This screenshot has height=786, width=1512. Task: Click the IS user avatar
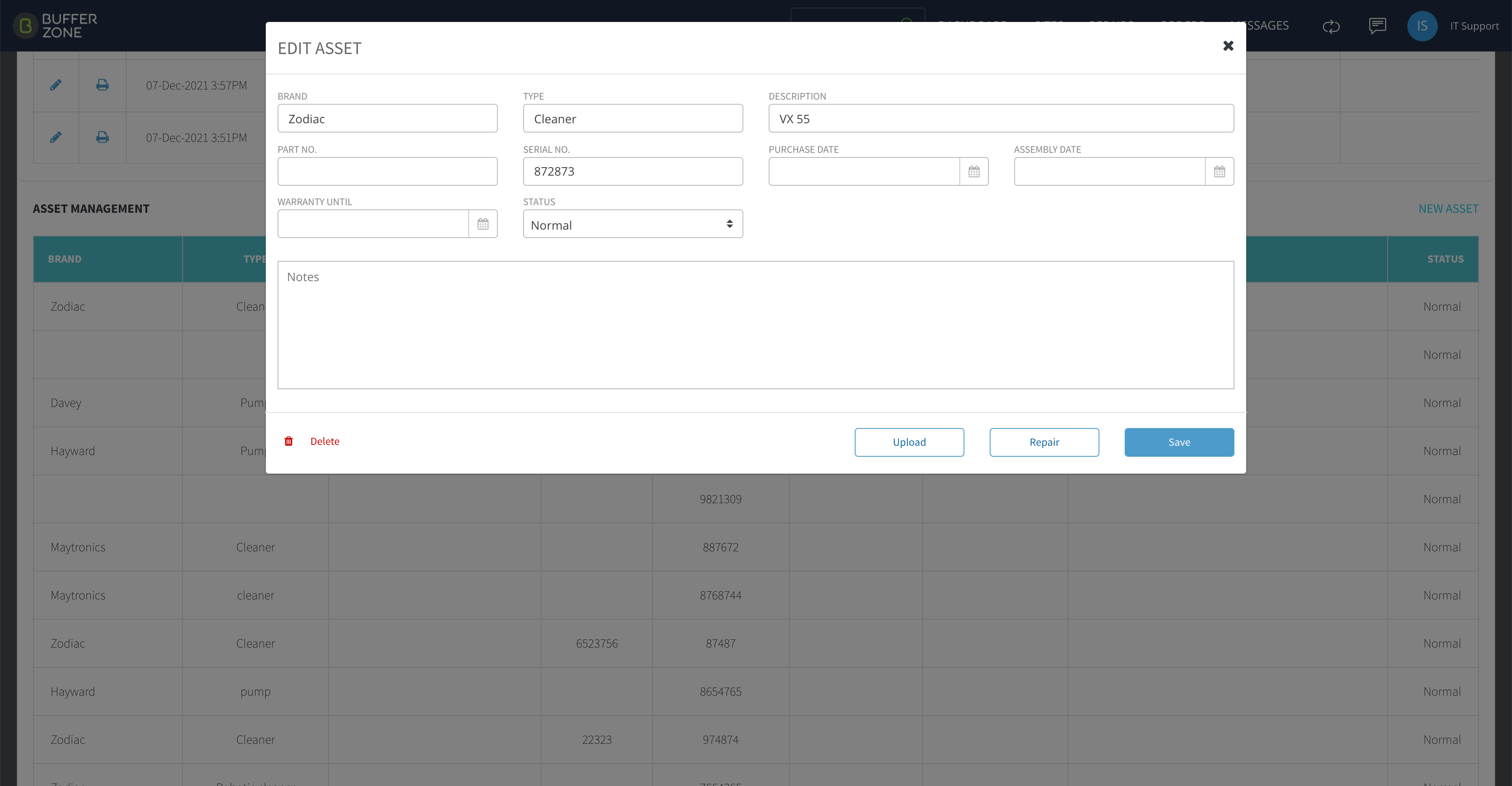pos(1422,26)
